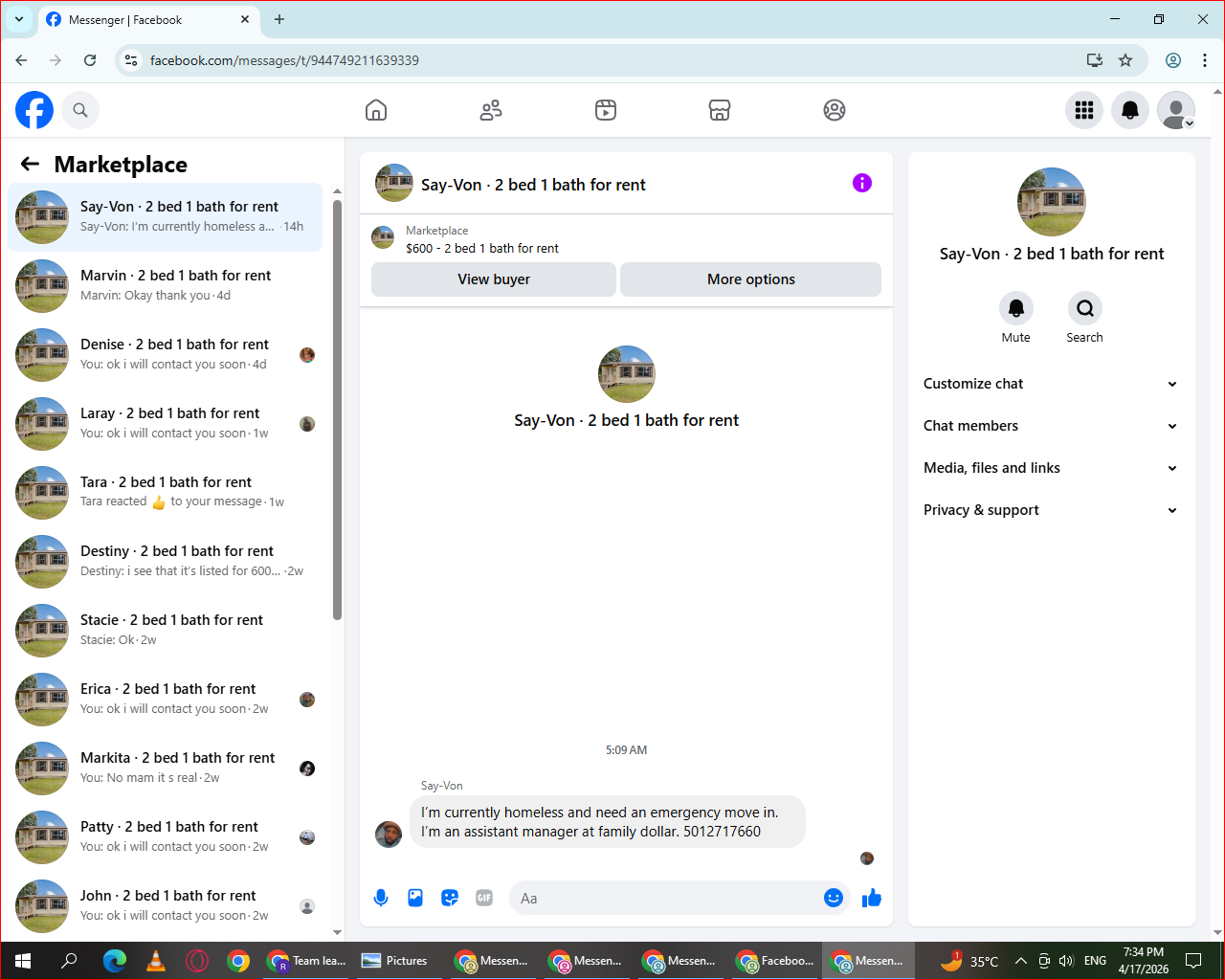
Task: Open Erica conversation in list
Action: (166, 700)
